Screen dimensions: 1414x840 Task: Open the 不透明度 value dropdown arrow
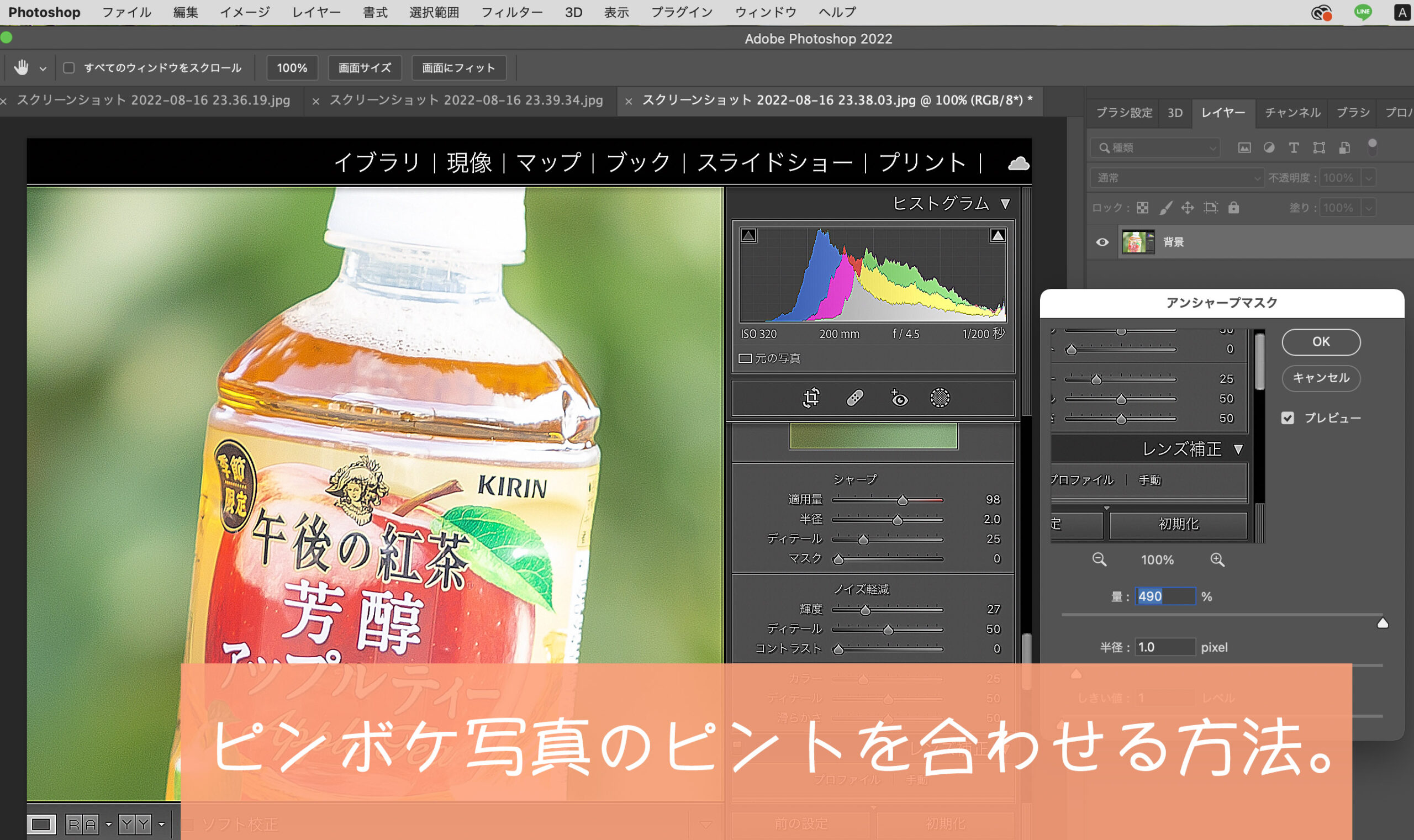pos(1369,178)
